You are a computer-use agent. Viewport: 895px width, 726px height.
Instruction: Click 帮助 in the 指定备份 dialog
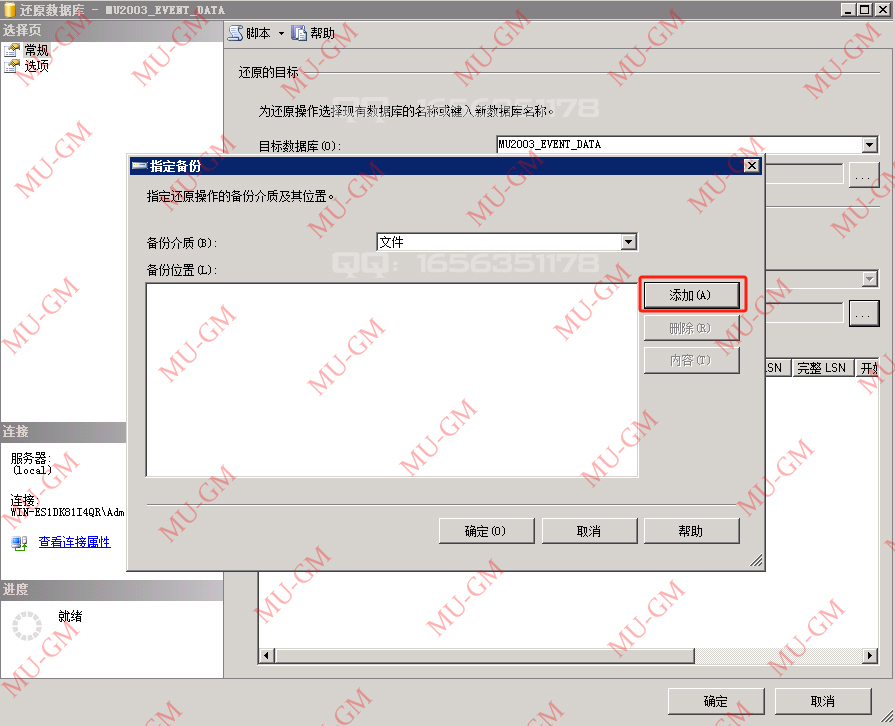coord(692,530)
